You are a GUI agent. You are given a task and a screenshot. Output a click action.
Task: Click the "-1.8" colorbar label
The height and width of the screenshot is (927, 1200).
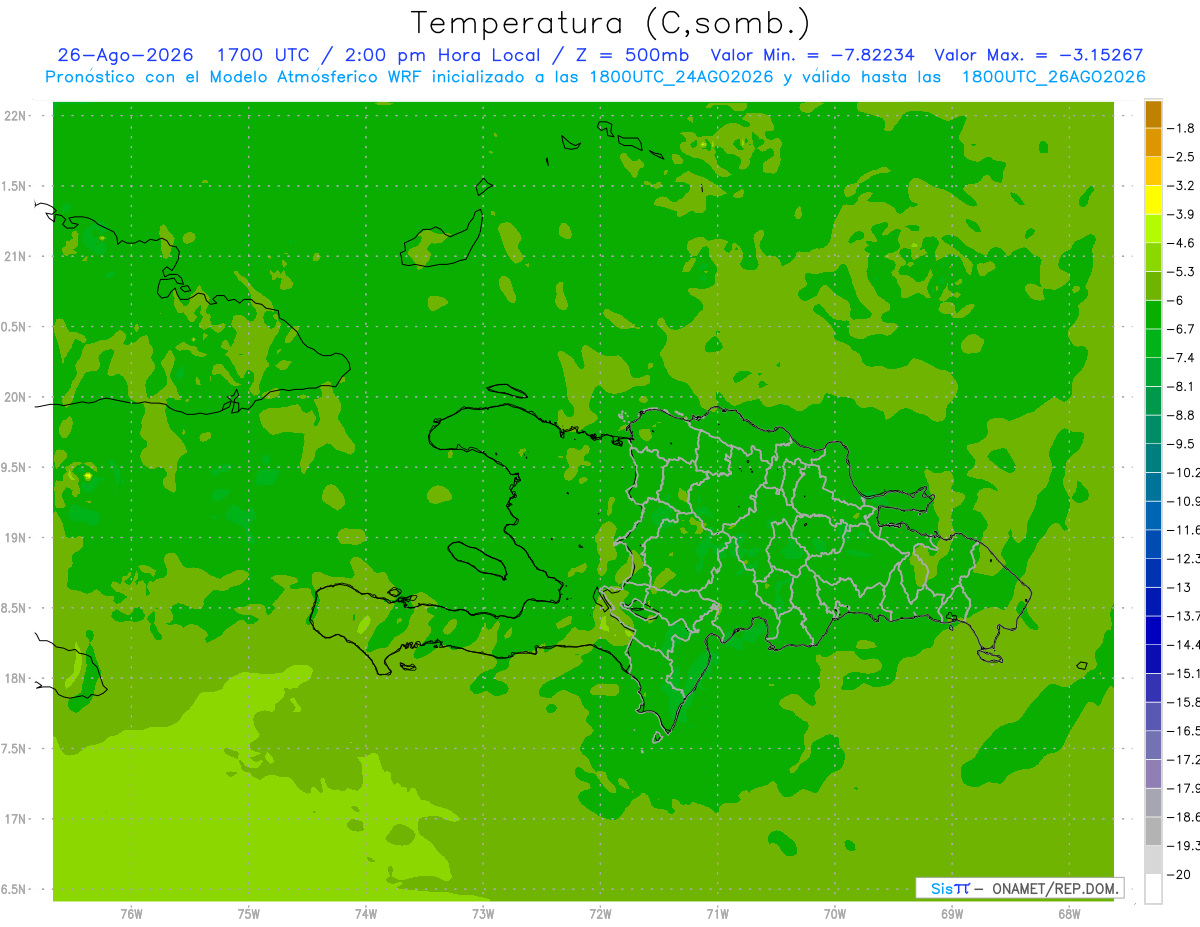point(1180,128)
